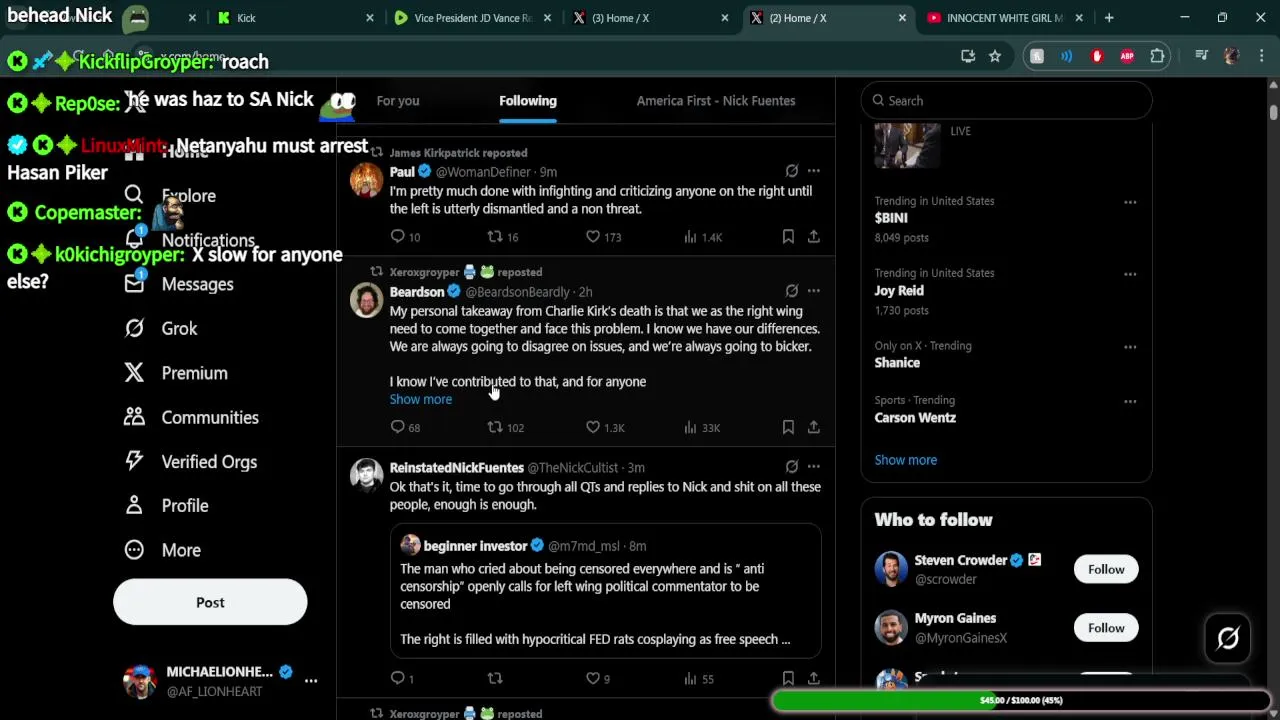Open options for $BINI trend
This screenshot has width=1280, height=720.
1130,202
